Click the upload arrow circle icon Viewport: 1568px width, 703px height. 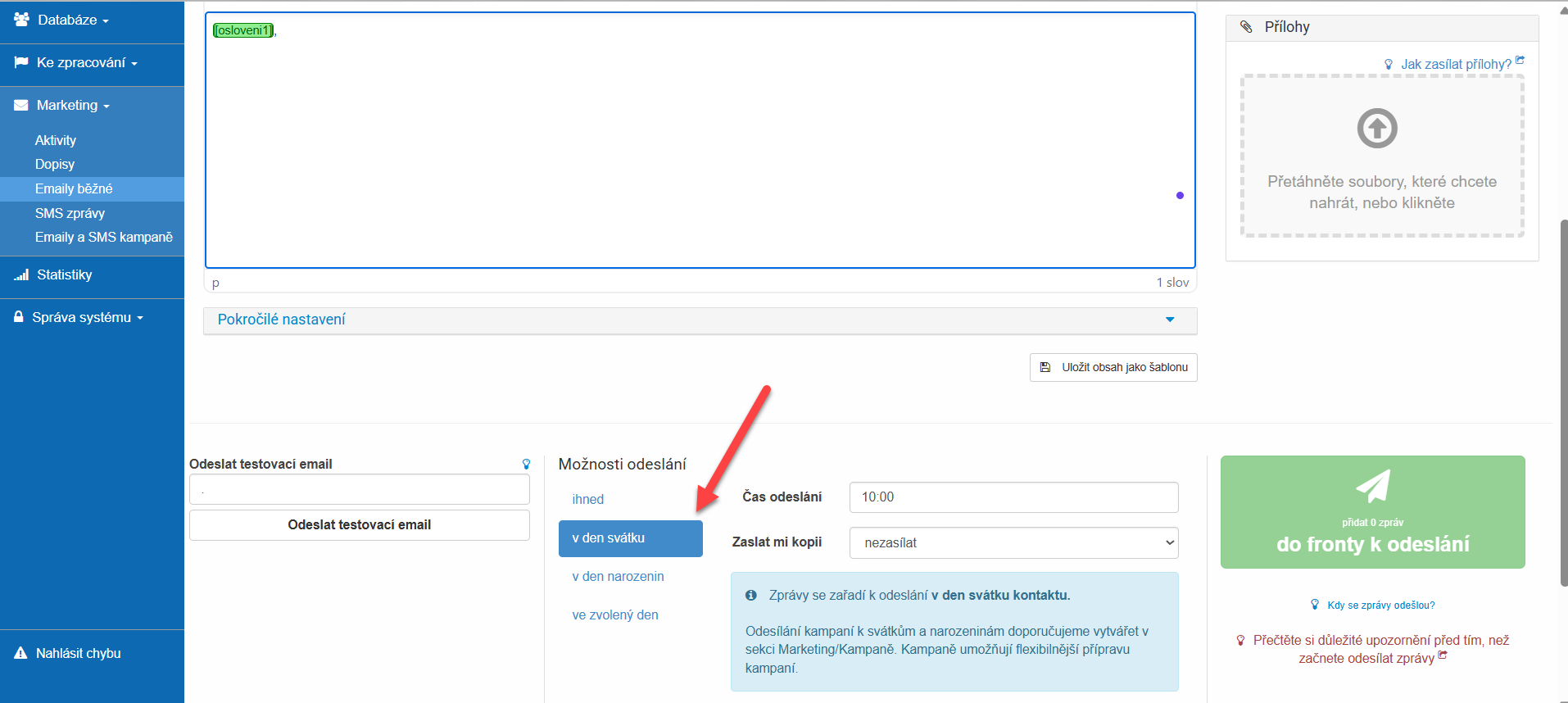[1377, 129]
